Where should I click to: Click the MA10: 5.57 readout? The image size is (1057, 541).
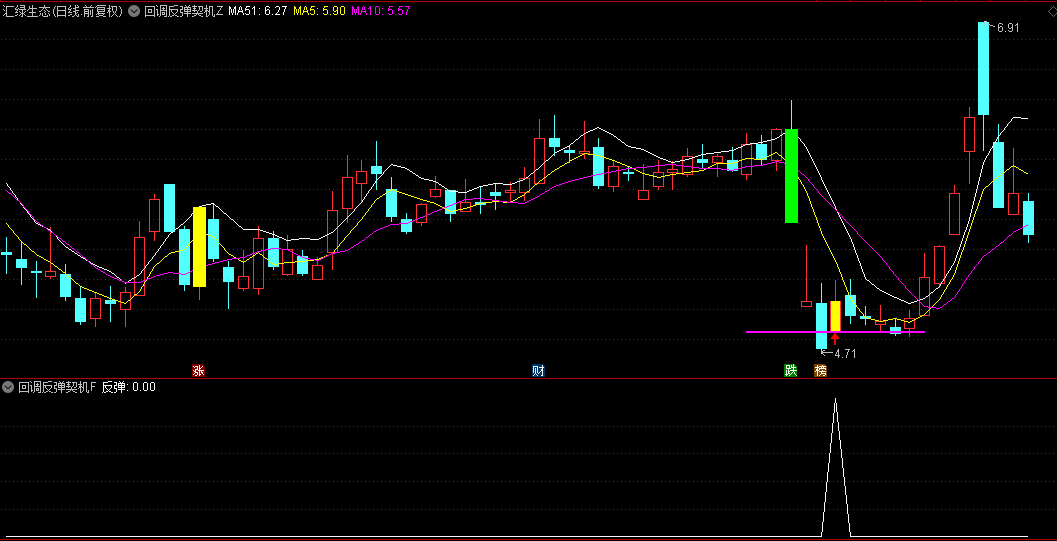[x=381, y=11]
